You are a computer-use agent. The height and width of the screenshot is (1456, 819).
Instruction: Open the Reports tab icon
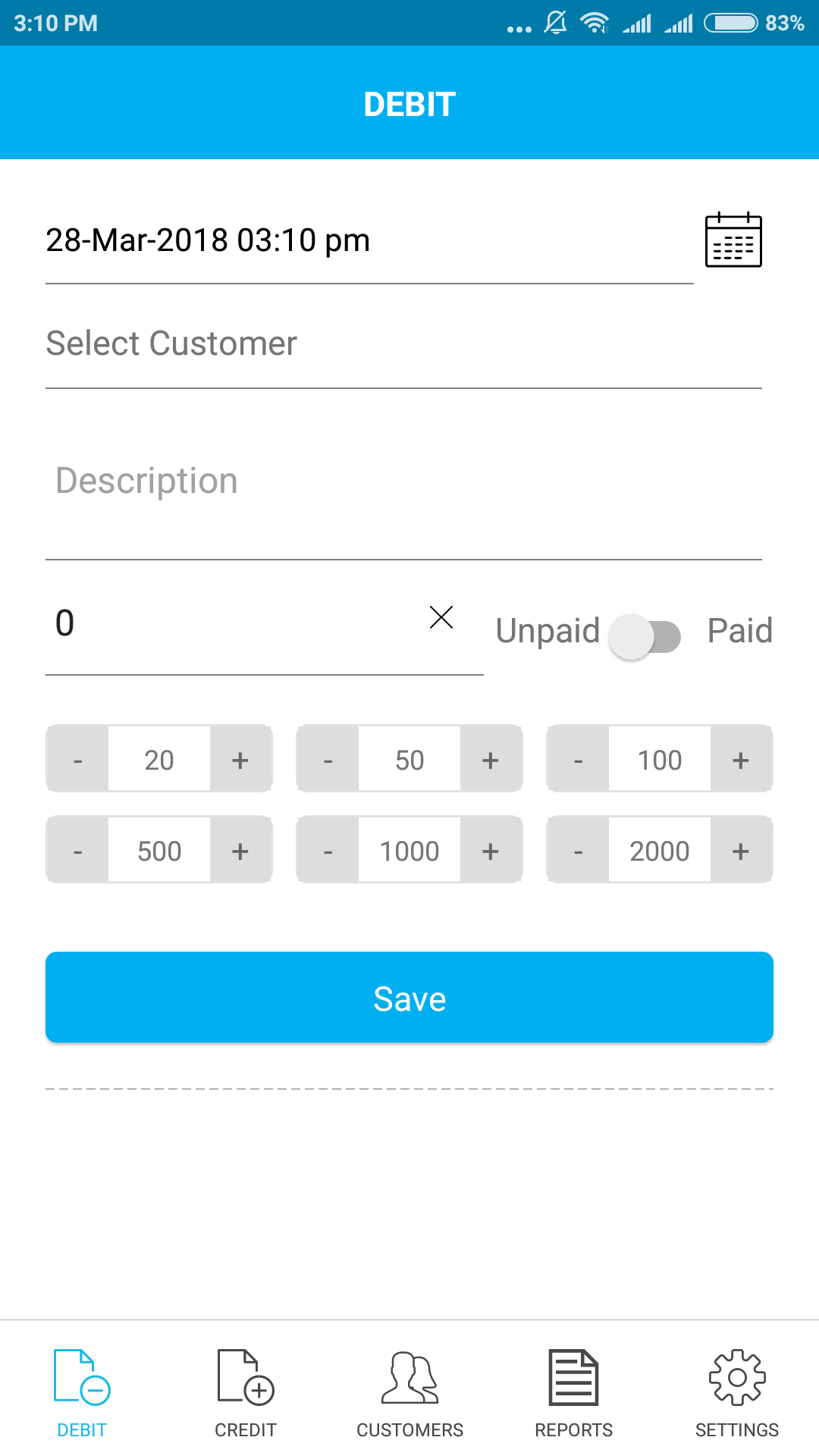click(x=573, y=1376)
